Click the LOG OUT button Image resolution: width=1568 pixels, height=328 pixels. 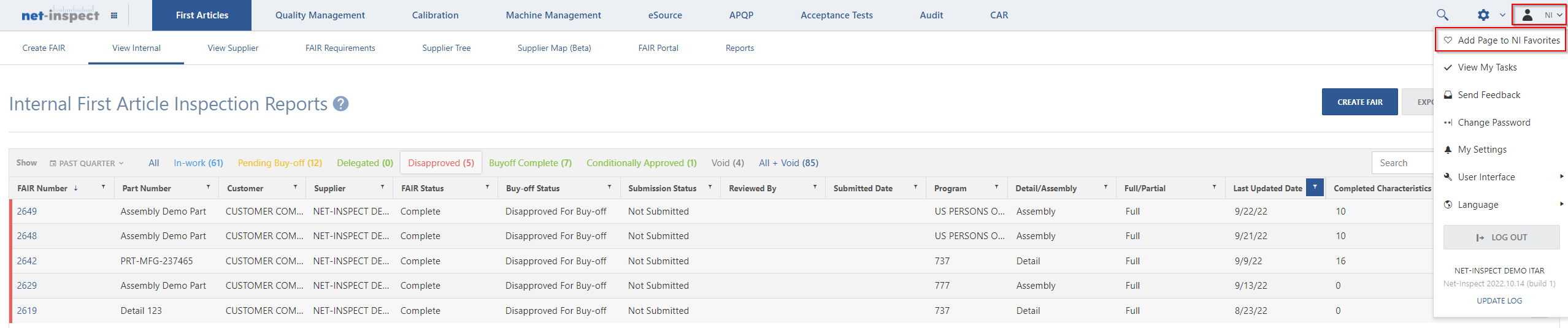(1501, 237)
